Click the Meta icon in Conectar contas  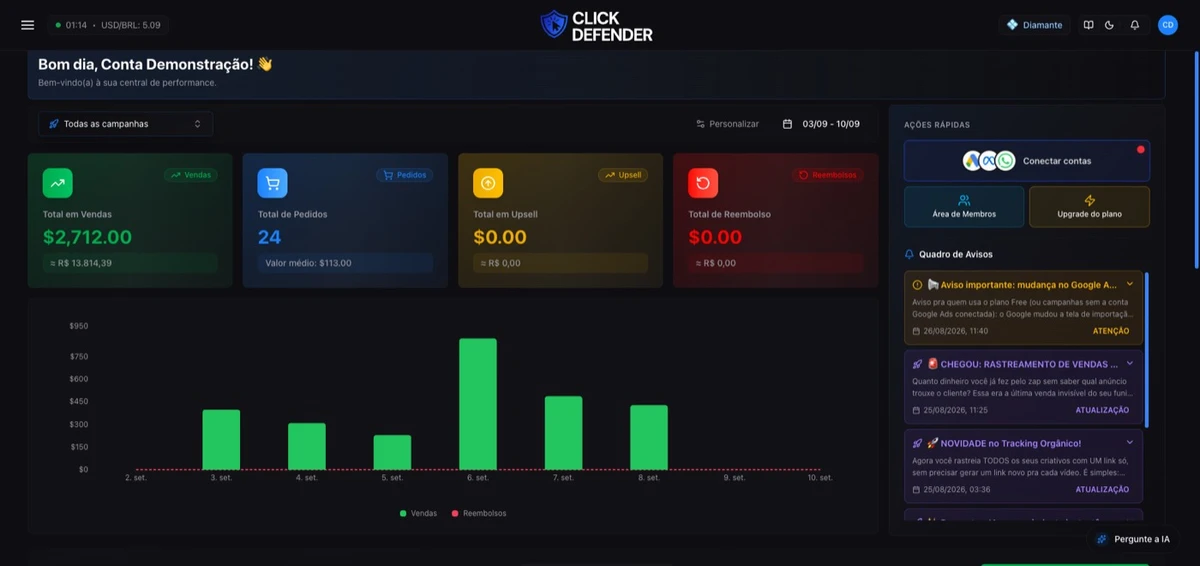click(x=989, y=161)
